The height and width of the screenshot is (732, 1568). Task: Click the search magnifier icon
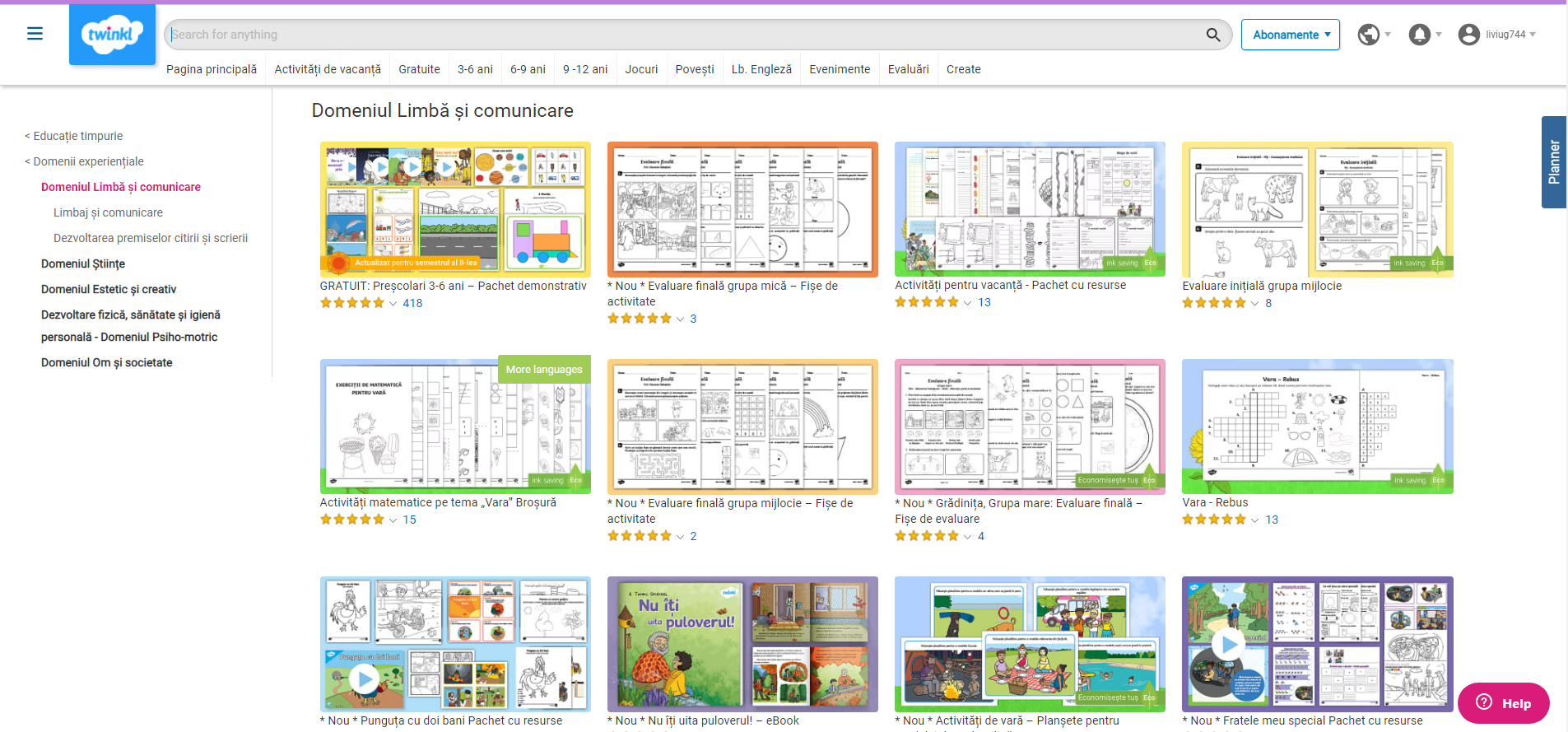(1212, 35)
